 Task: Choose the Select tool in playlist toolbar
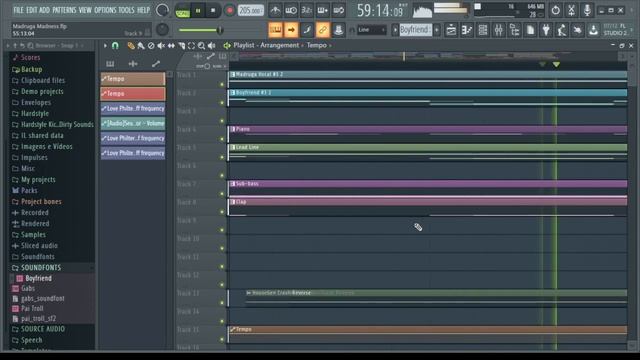pyautogui.click(x=191, y=46)
